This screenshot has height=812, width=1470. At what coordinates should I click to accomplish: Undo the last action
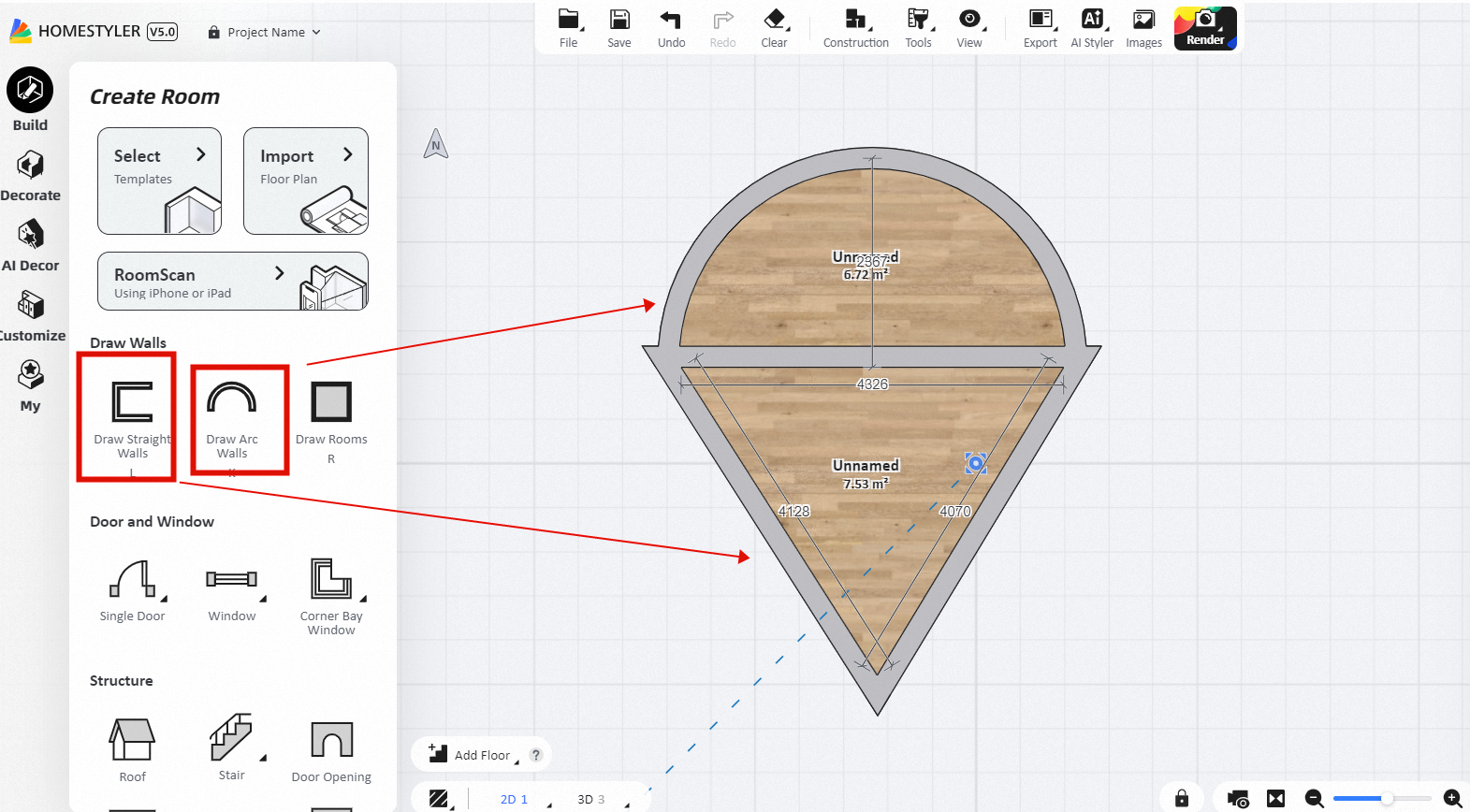point(671,20)
